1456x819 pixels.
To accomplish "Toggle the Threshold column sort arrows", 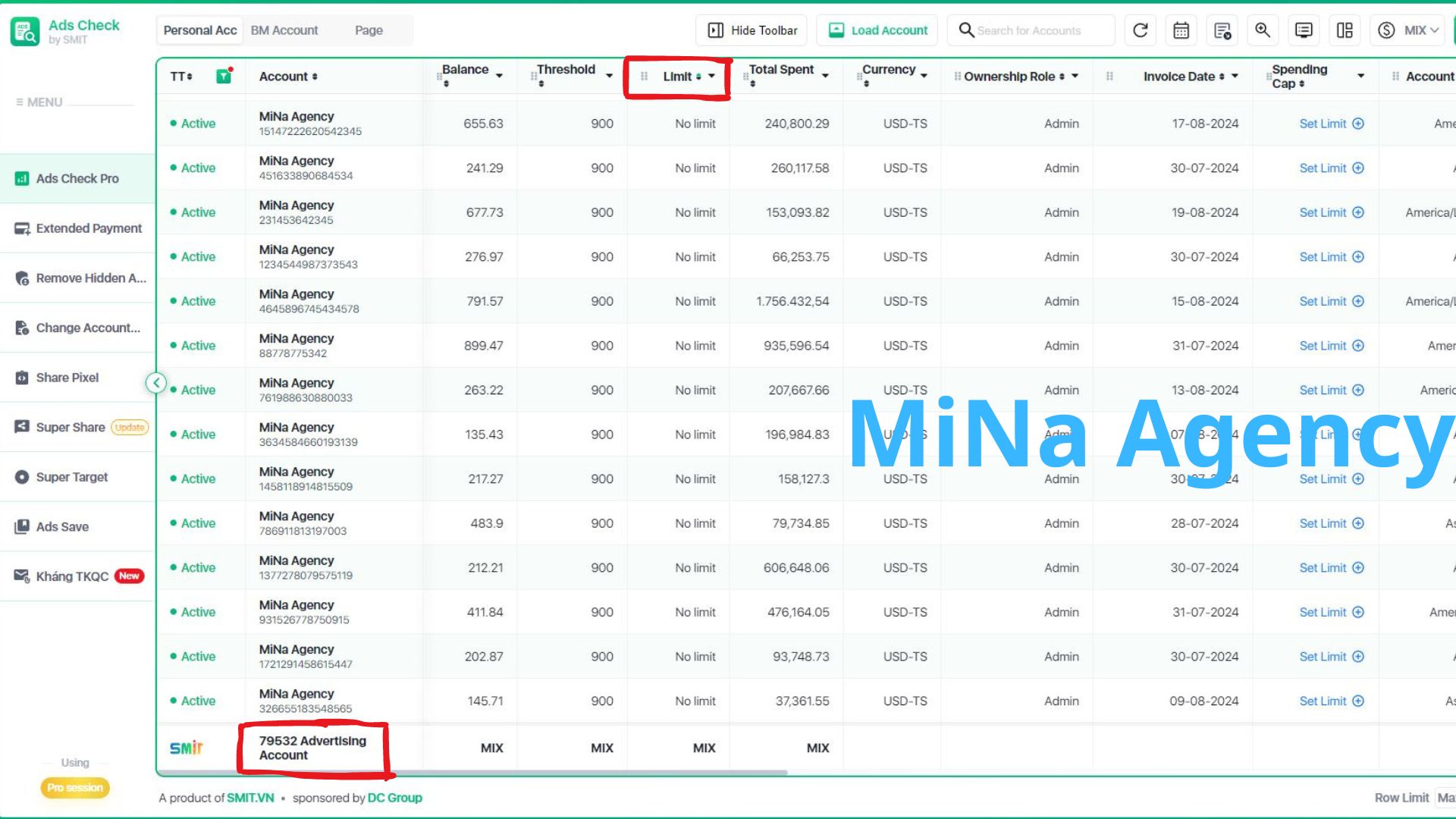I will click(x=541, y=83).
